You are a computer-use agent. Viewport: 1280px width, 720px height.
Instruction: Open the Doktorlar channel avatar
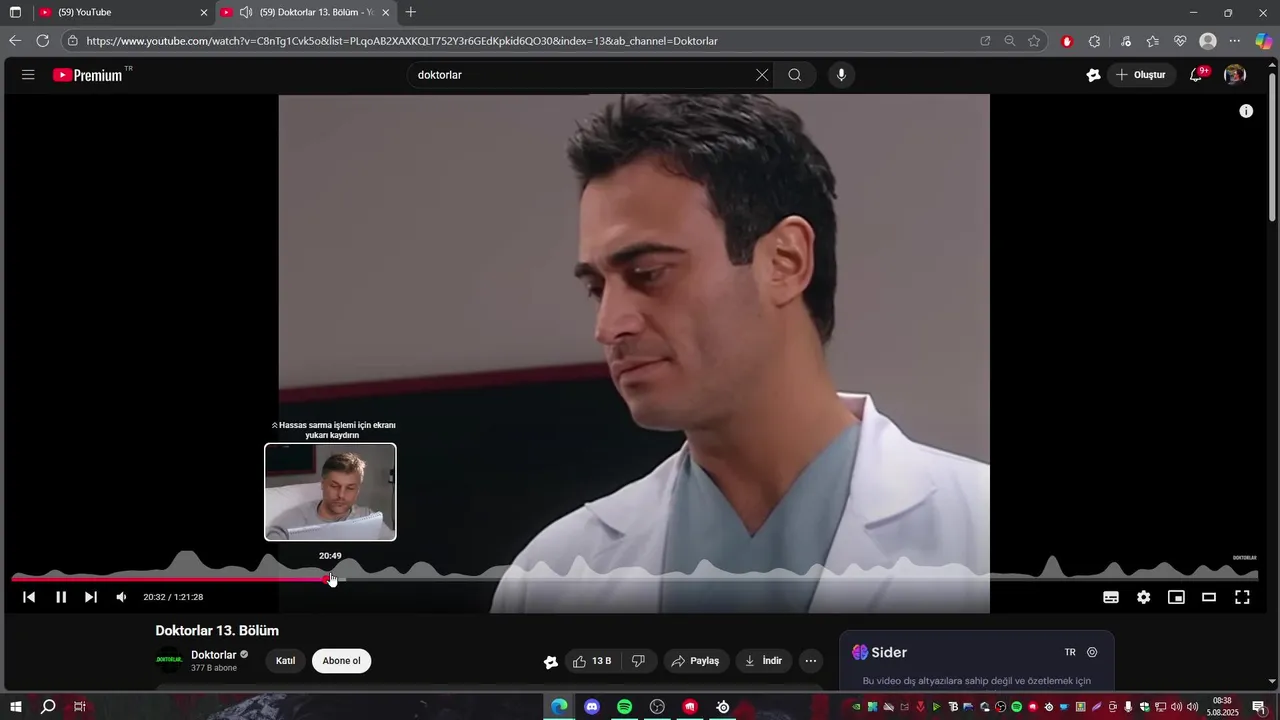(x=169, y=660)
